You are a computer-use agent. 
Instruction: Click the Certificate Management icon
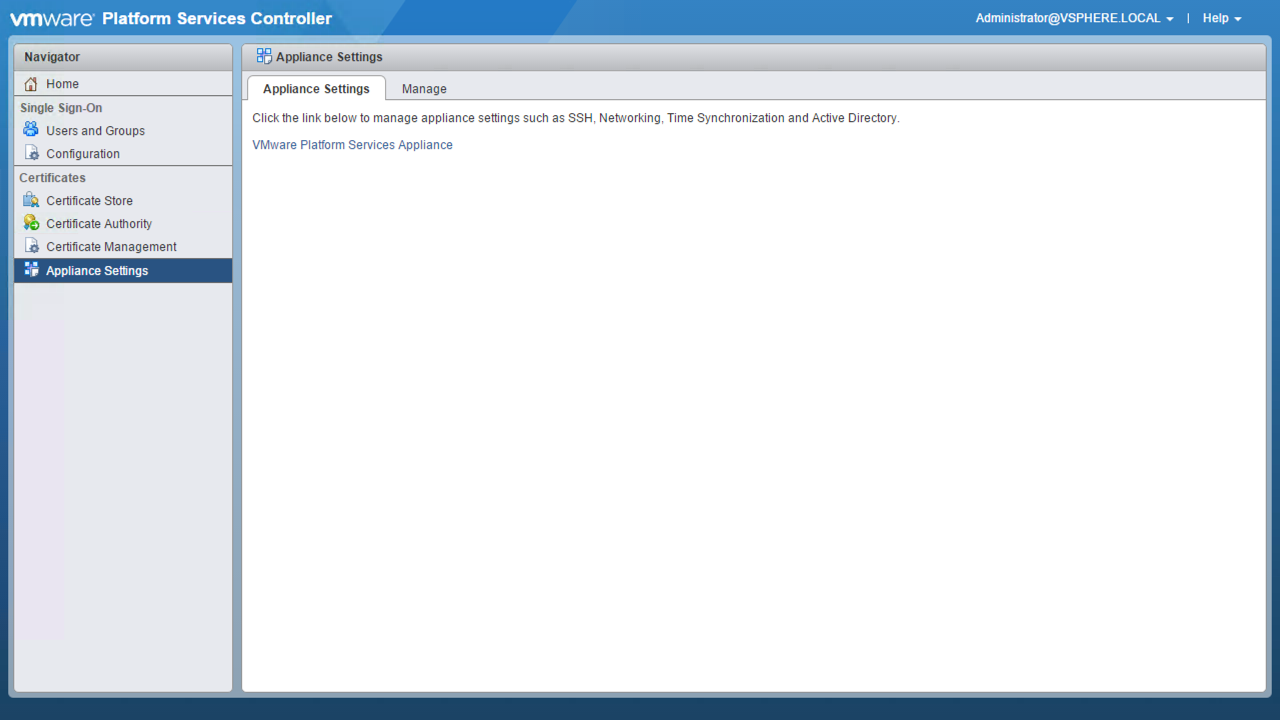click(31, 246)
